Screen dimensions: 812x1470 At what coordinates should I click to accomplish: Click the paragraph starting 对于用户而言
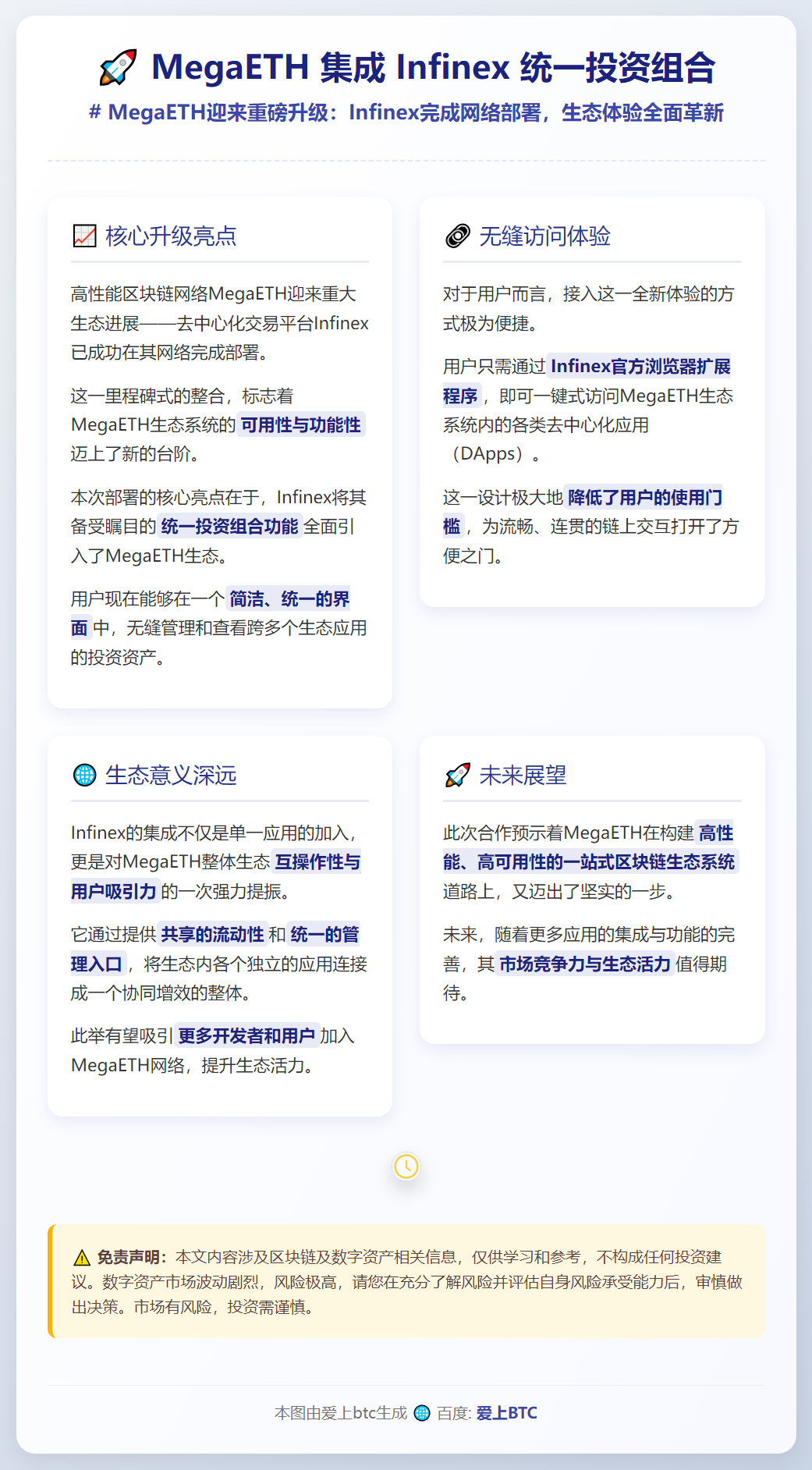[x=589, y=308]
